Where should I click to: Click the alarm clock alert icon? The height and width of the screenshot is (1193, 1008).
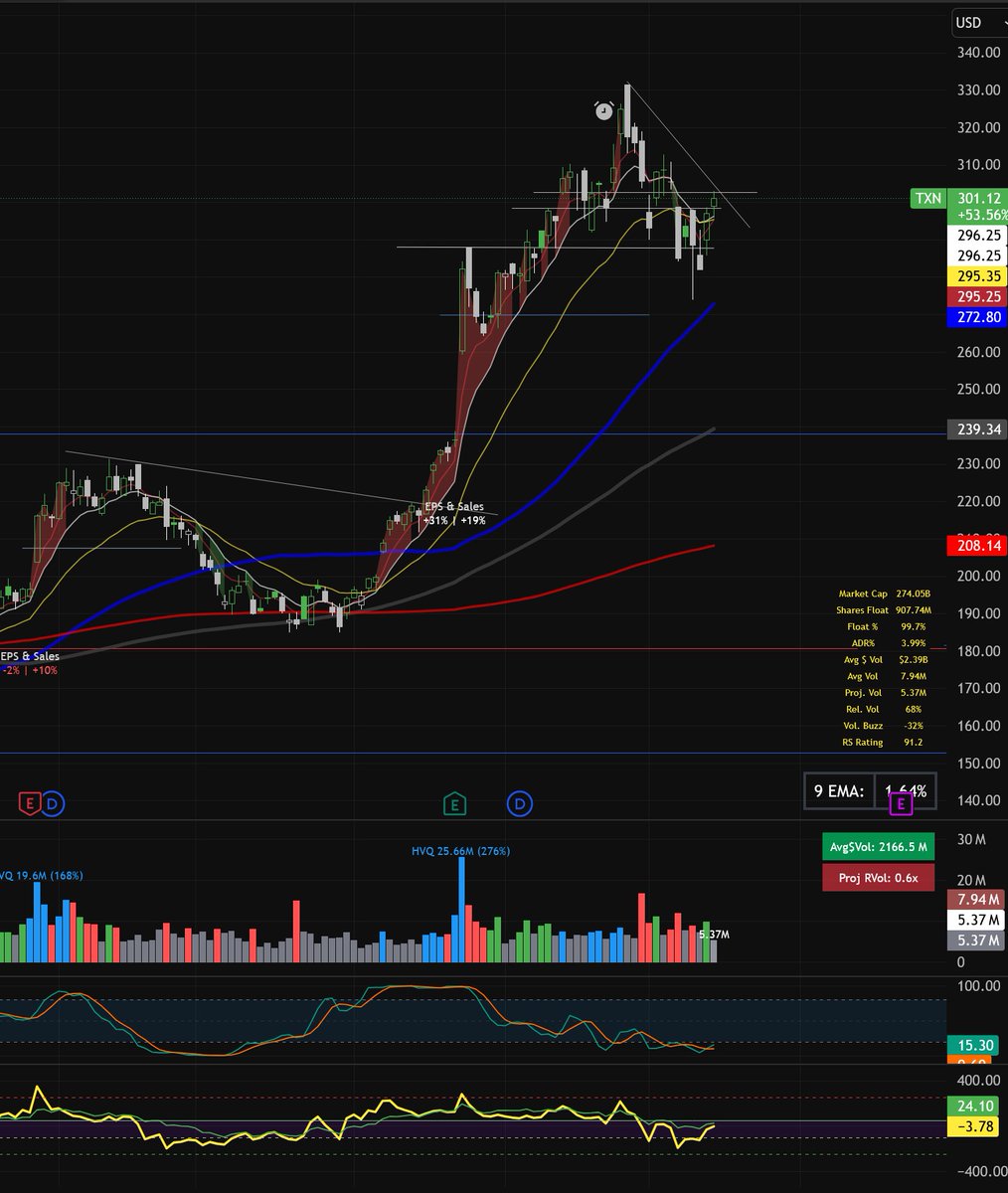pos(604,110)
